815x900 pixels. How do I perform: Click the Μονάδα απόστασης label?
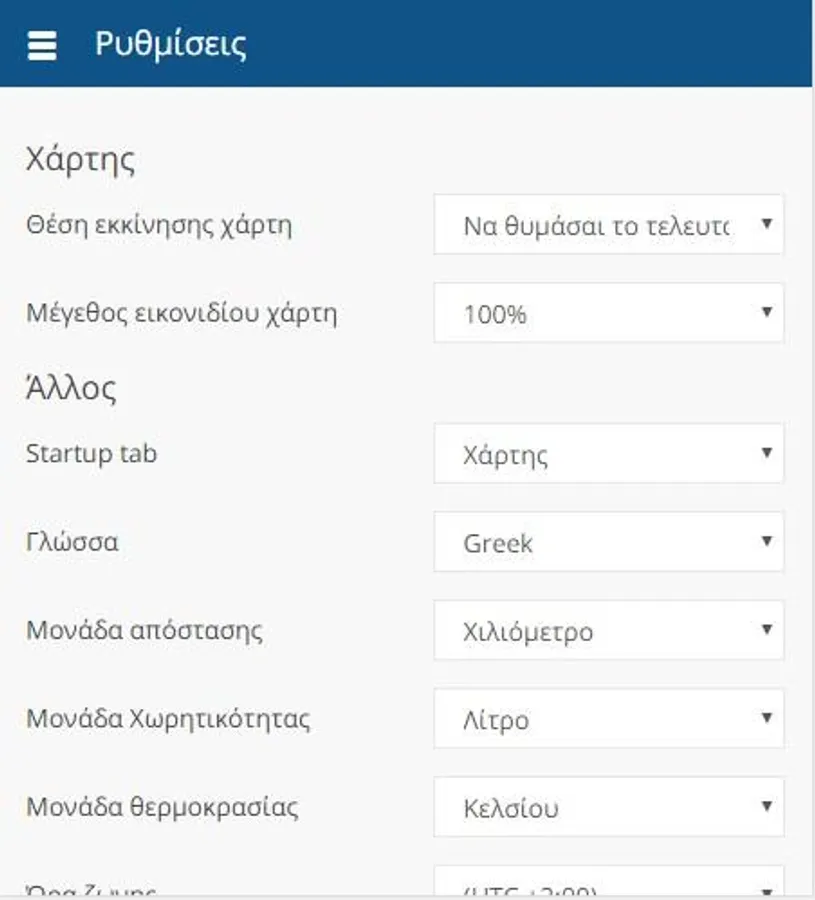pyautogui.click(x=144, y=631)
